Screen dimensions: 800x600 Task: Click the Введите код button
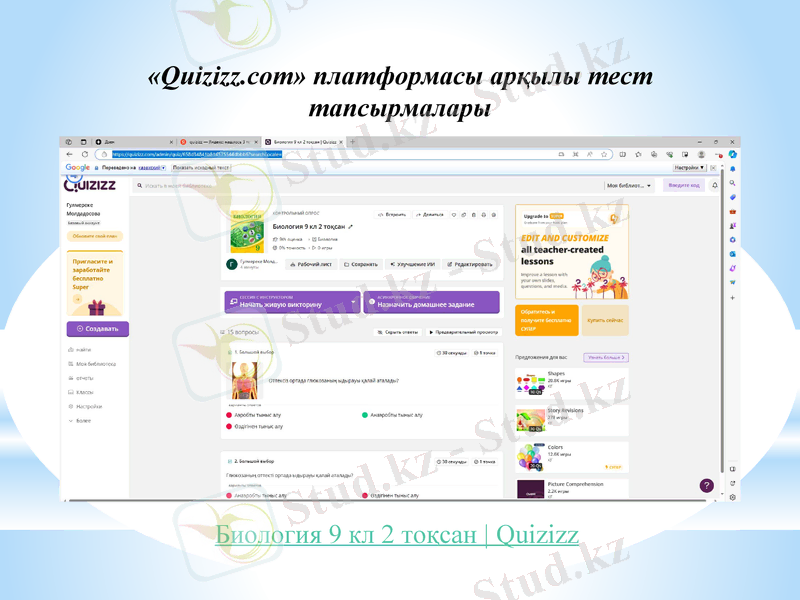click(x=684, y=185)
